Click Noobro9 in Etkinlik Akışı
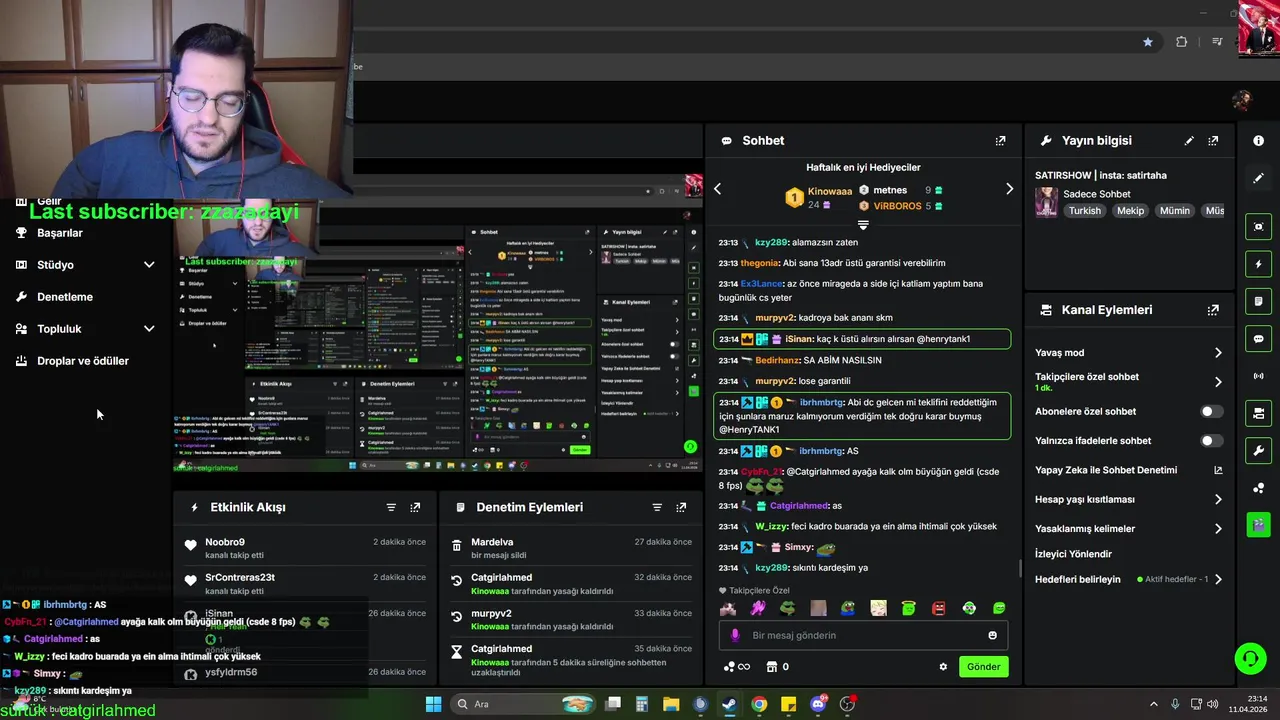This screenshot has height=720, width=1280. click(x=225, y=542)
